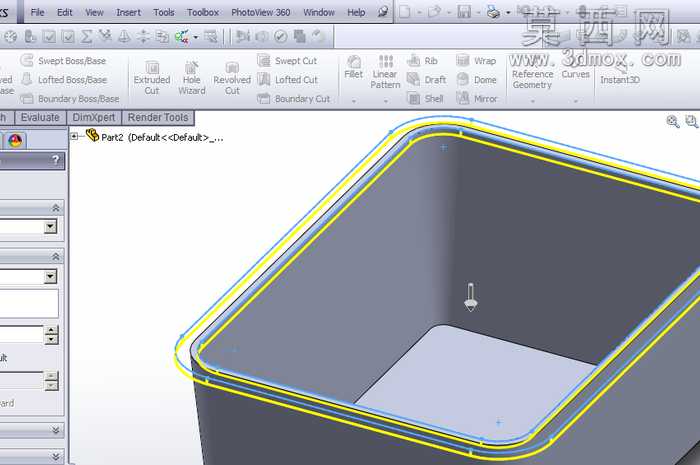The width and height of the screenshot is (700, 465).
Task: Select the Mirror tool
Action: tap(477, 99)
